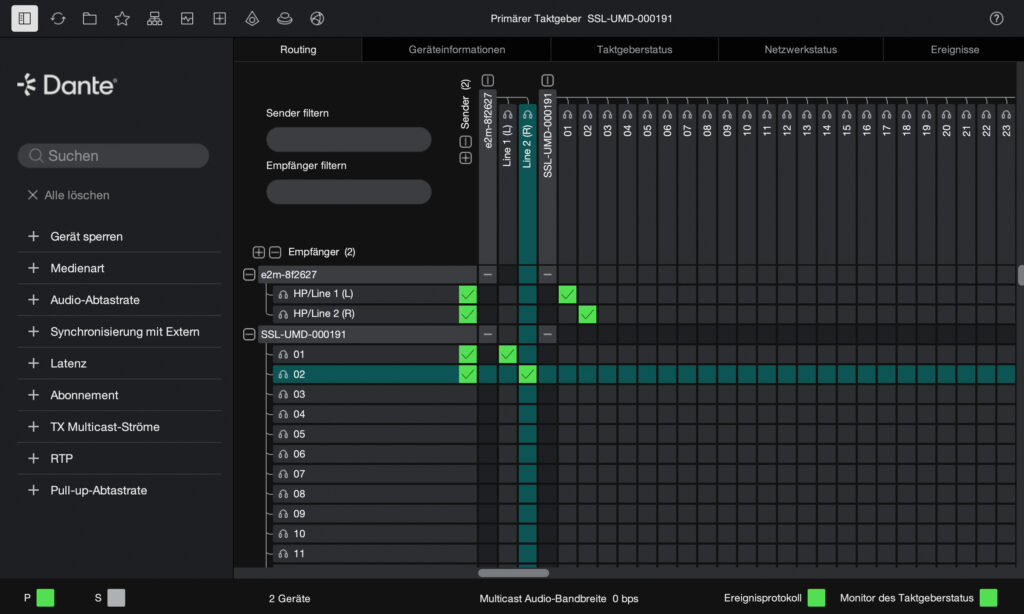This screenshot has height=614, width=1024.
Task: Click the refresh icon in toolbar
Action: (x=58, y=18)
